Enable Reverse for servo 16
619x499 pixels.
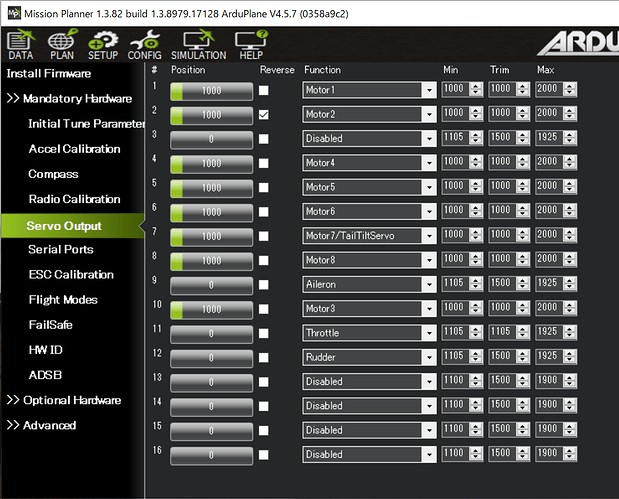[264, 455]
